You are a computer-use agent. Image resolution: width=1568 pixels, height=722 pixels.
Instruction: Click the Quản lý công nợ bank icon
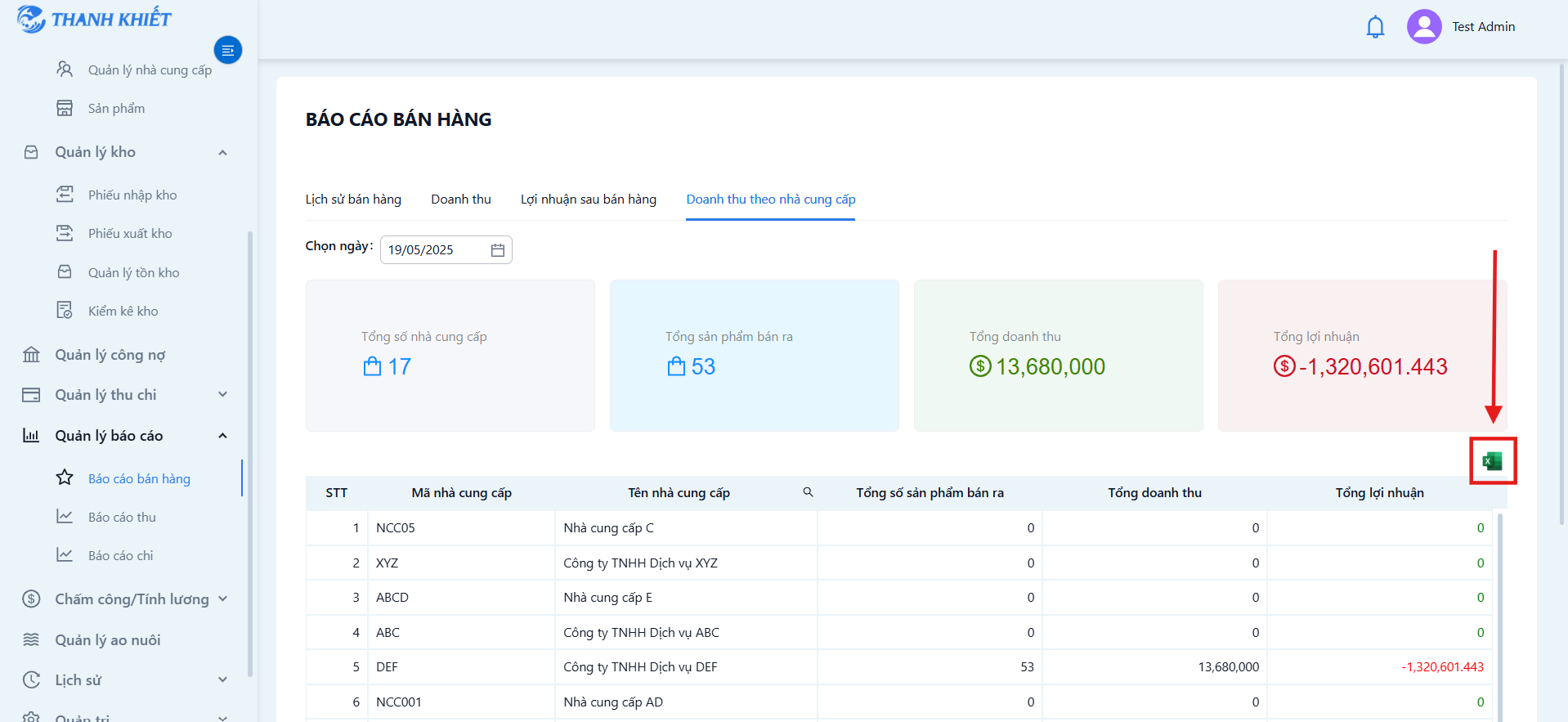pyautogui.click(x=31, y=355)
